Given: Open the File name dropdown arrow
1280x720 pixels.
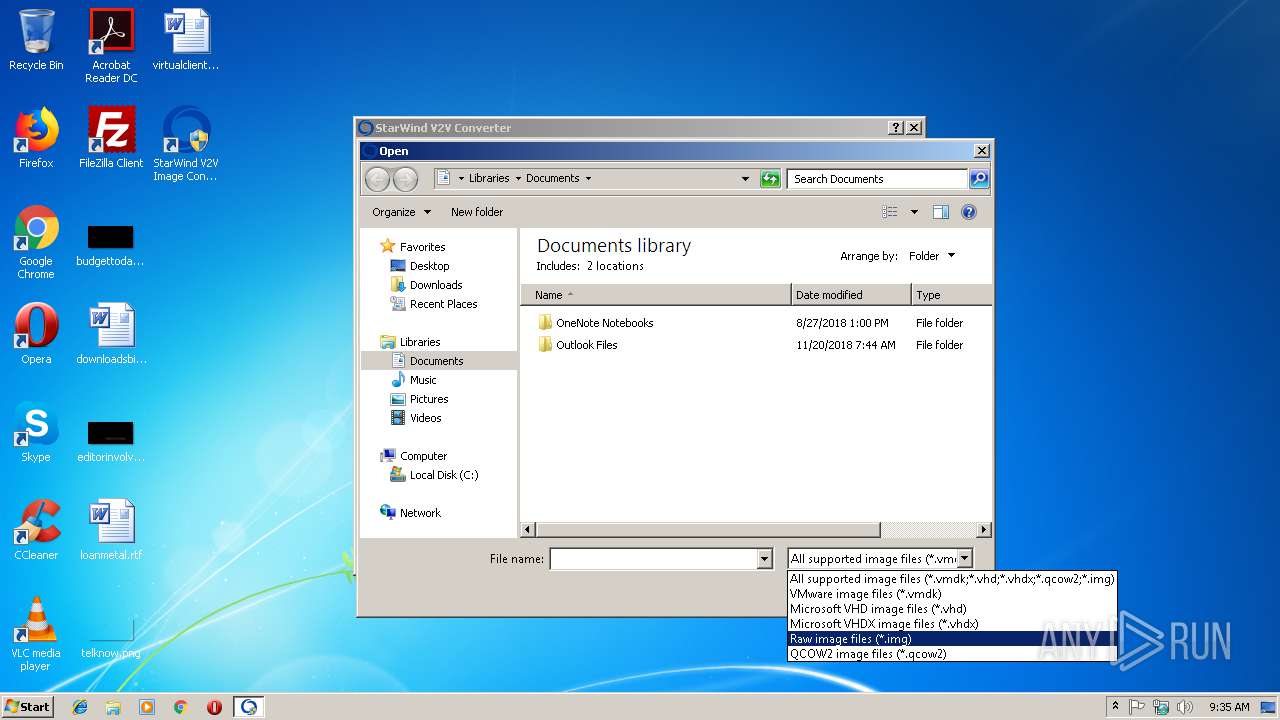Looking at the screenshot, I should click(x=765, y=559).
